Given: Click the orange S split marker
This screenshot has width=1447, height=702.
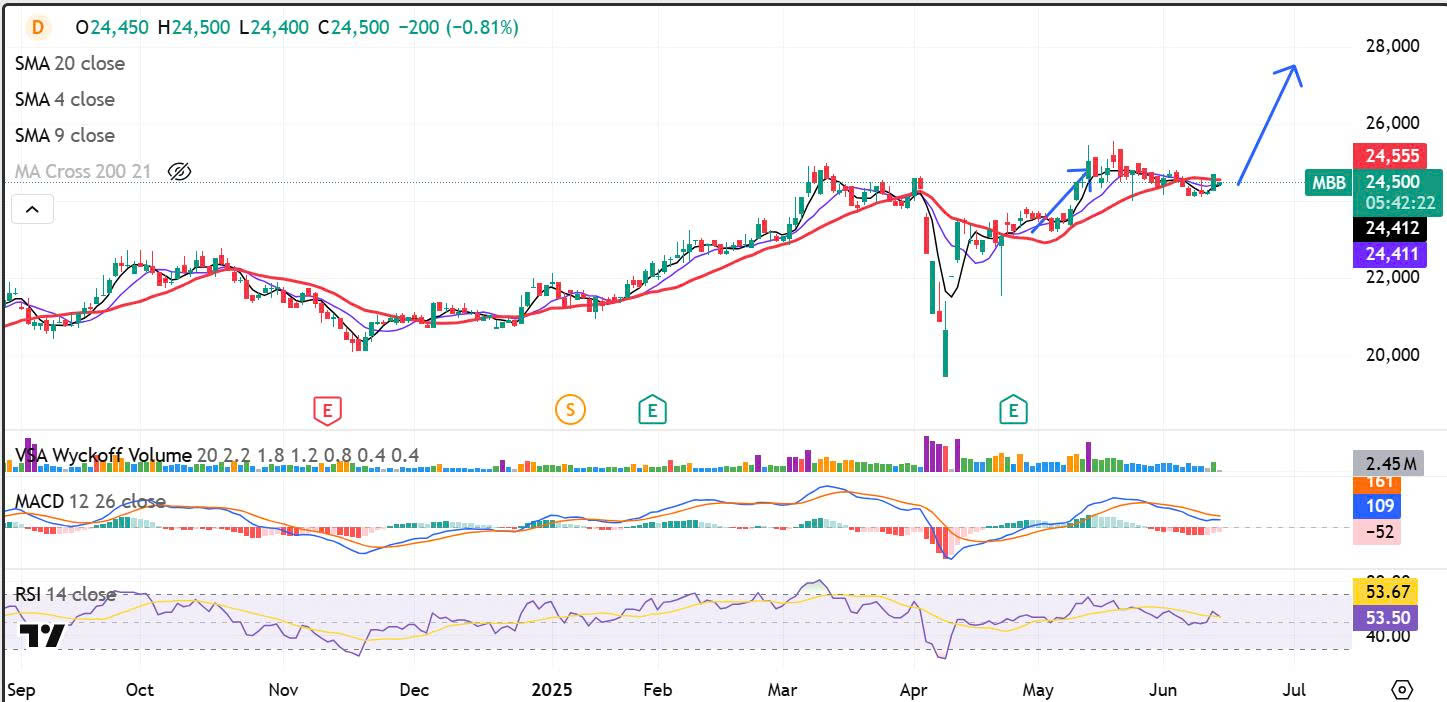Looking at the screenshot, I should [570, 408].
